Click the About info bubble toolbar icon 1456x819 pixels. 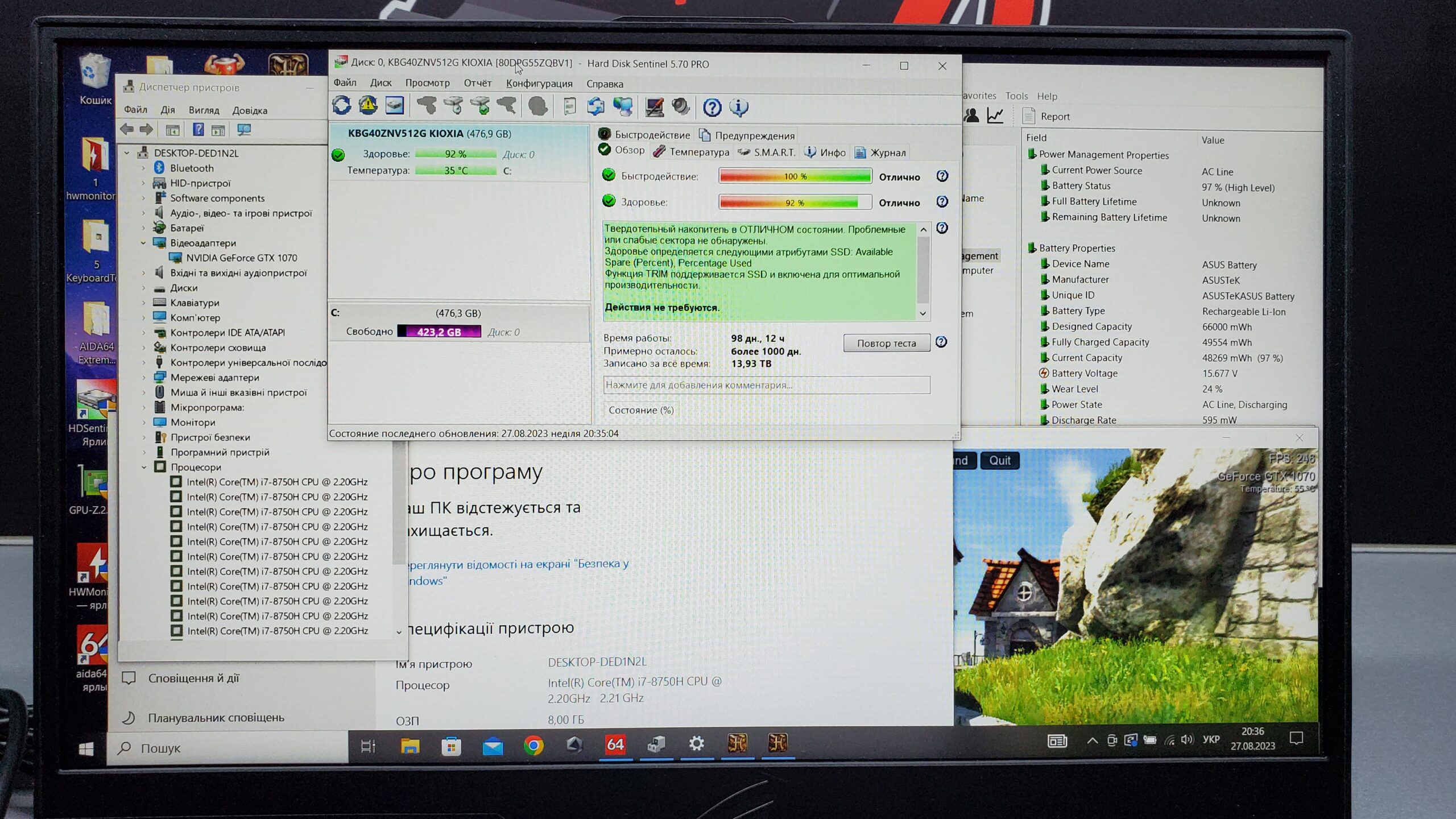(x=739, y=107)
